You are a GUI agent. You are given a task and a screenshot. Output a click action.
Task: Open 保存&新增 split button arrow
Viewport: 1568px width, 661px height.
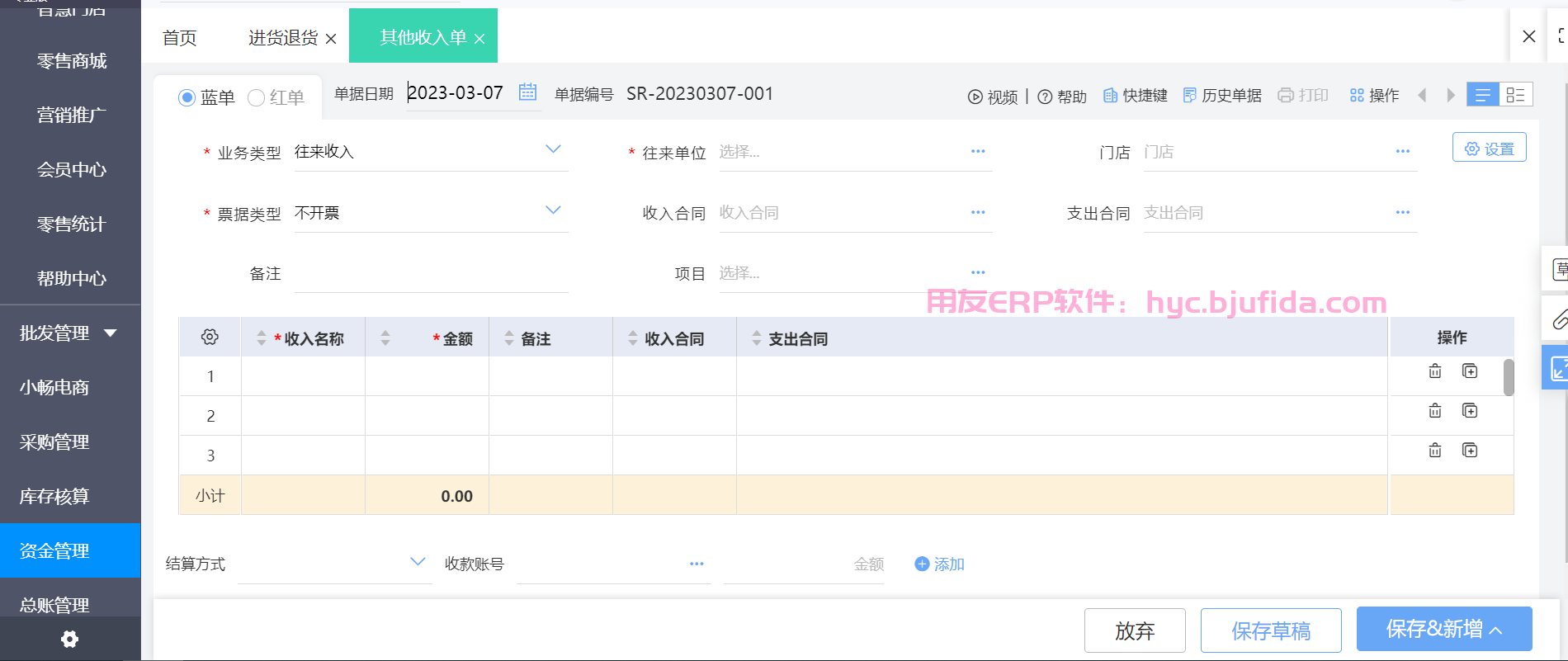1496,630
